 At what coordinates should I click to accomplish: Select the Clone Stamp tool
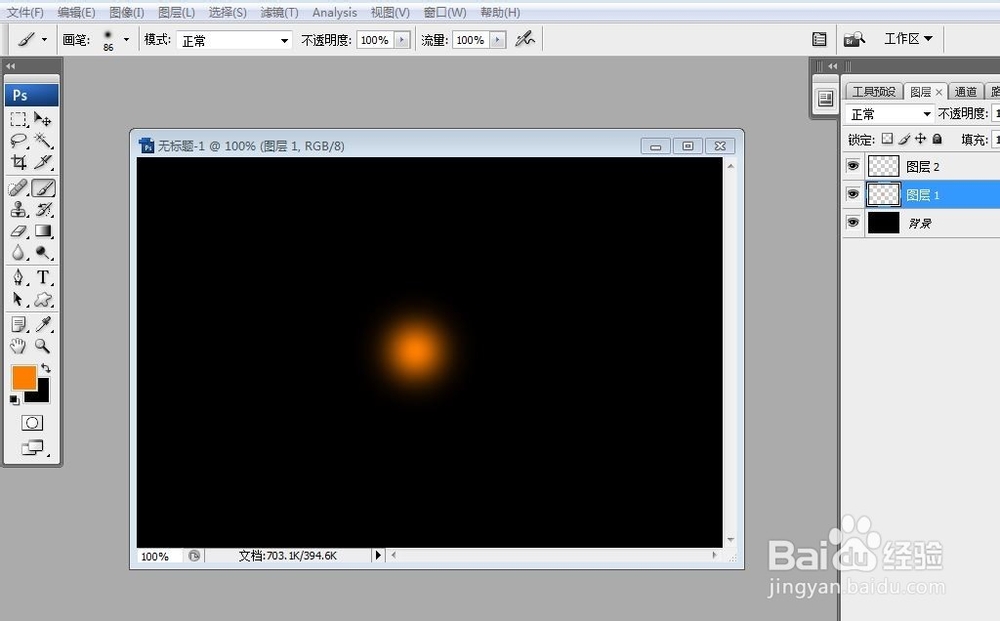click(x=18, y=209)
